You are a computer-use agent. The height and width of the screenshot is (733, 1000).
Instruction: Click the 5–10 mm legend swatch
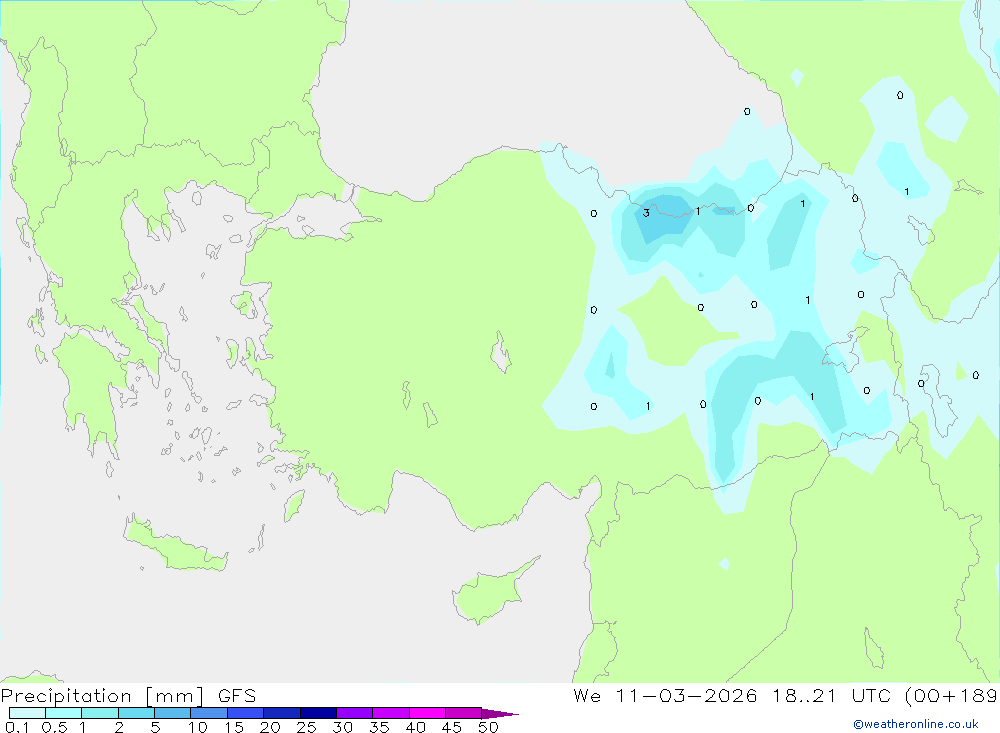(x=173, y=713)
